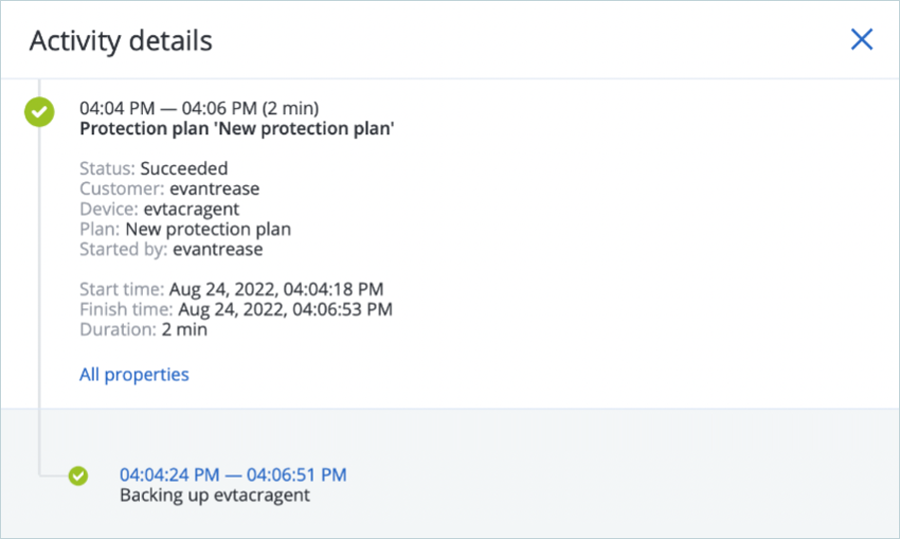The width and height of the screenshot is (900, 539).
Task: Open the All properties link
Action: (134, 375)
